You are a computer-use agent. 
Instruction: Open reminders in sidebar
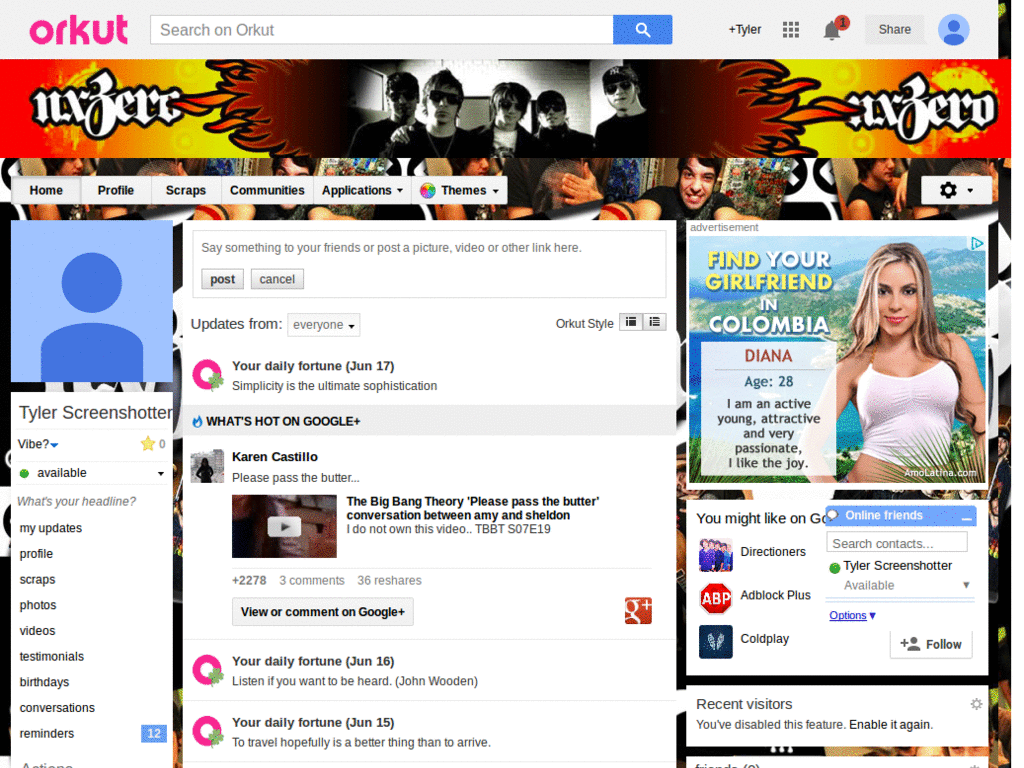point(47,734)
